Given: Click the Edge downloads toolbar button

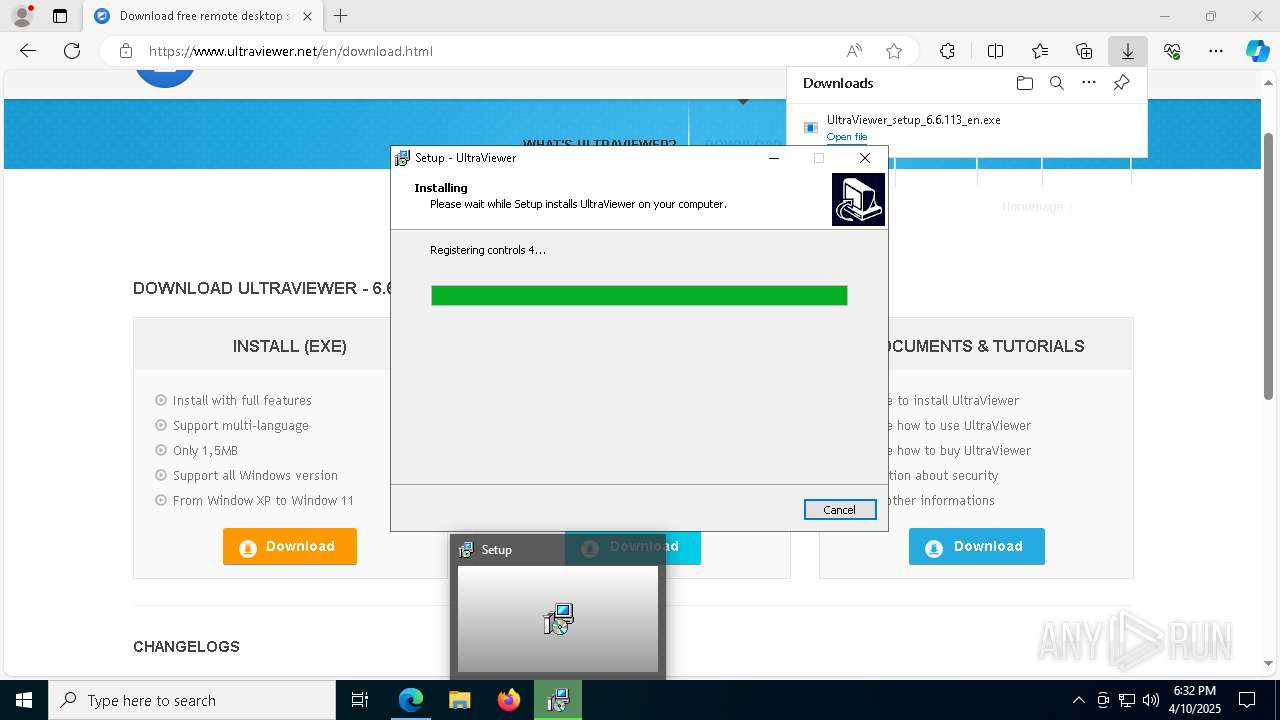Looking at the screenshot, I should coord(1127,51).
